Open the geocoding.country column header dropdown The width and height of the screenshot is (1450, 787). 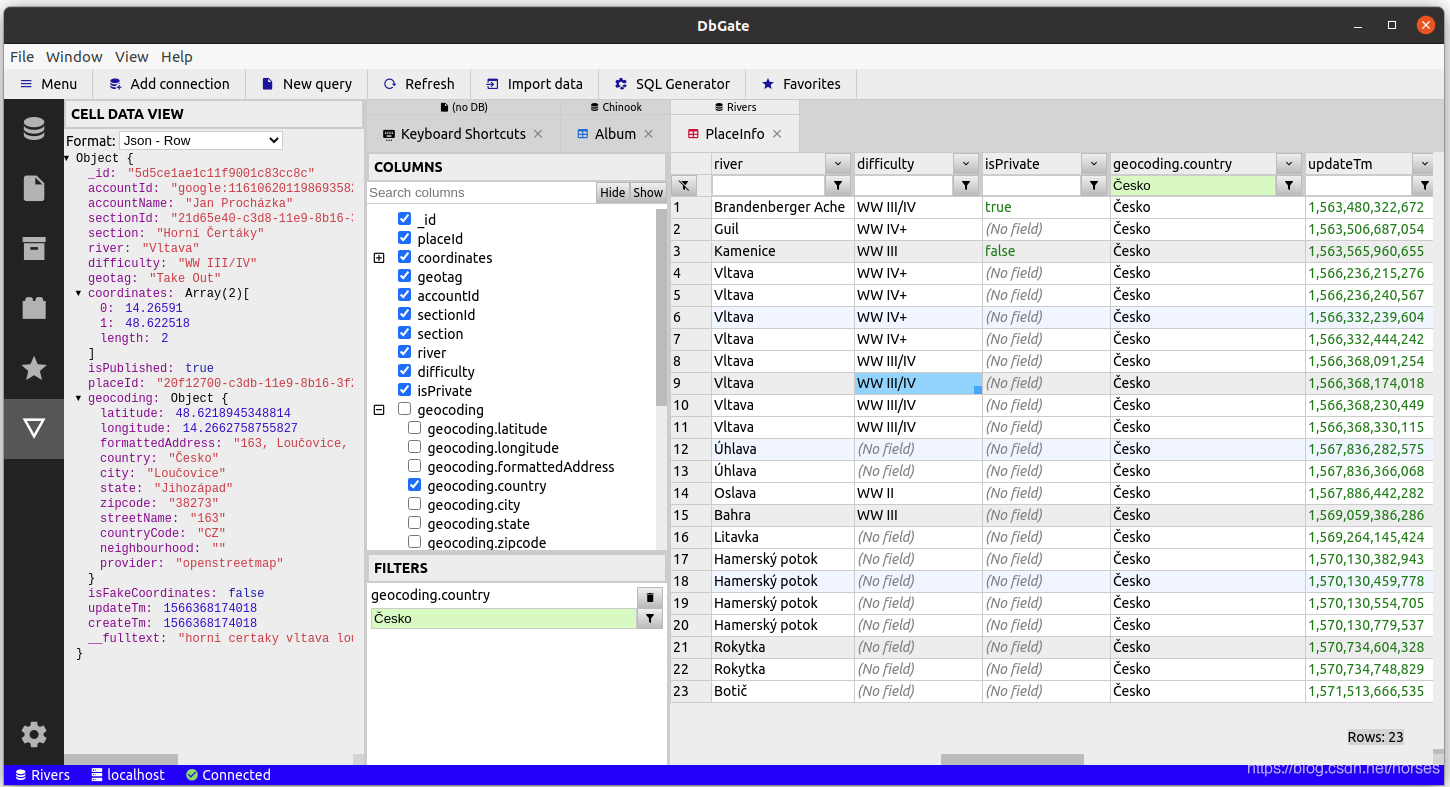(x=1289, y=164)
